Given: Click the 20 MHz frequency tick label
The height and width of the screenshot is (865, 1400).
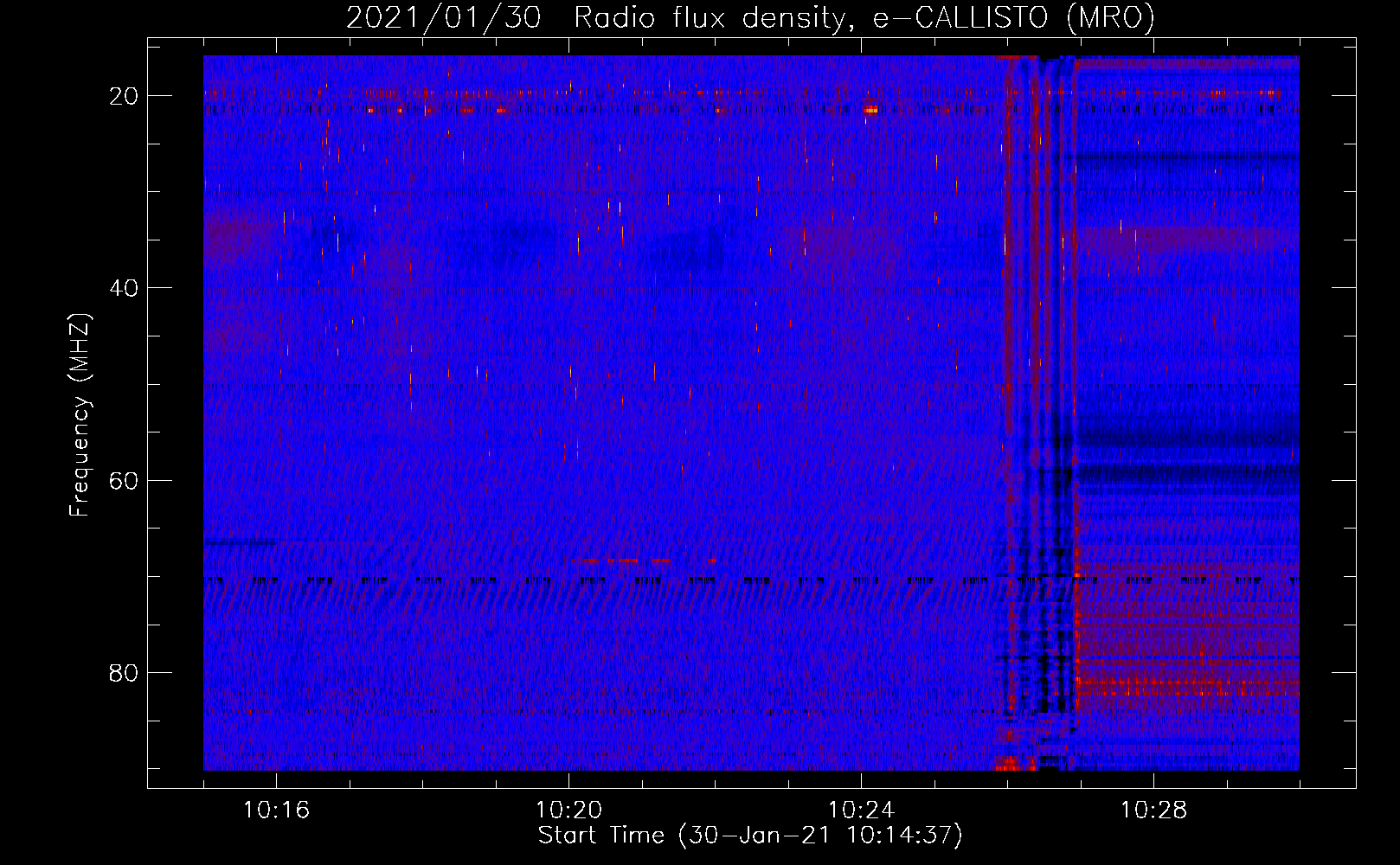Looking at the screenshot, I should [x=124, y=96].
